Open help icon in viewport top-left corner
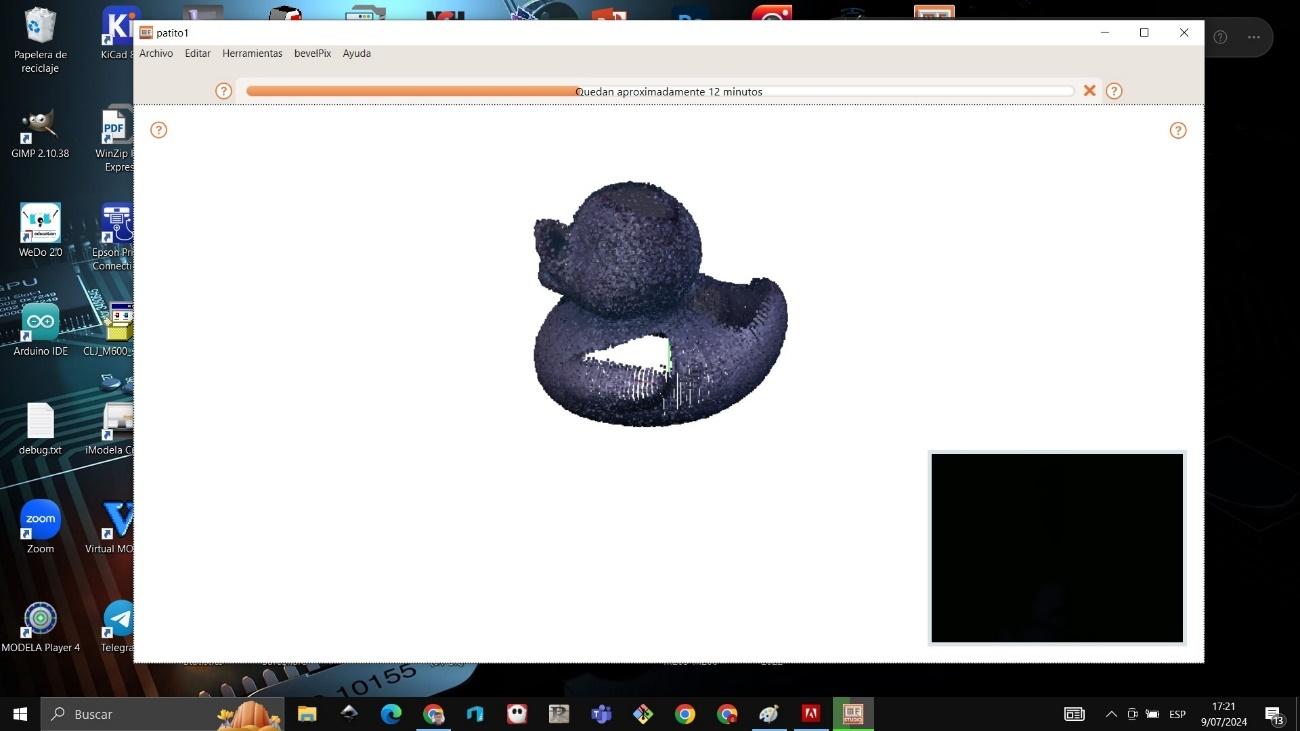The image size is (1300, 731). 159,130
